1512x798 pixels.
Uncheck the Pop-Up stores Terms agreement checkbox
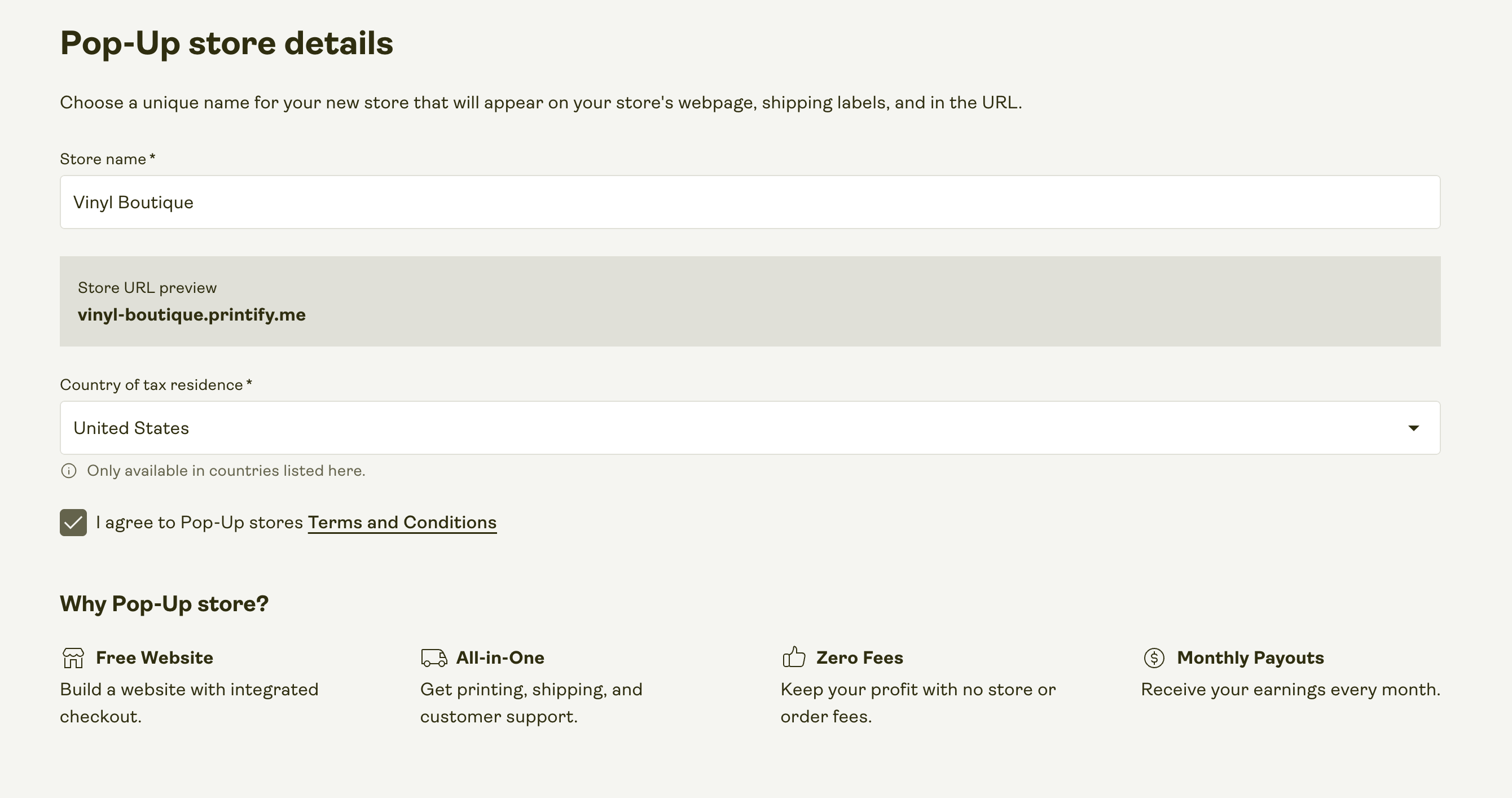pyautogui.click(x=73, y=522)
